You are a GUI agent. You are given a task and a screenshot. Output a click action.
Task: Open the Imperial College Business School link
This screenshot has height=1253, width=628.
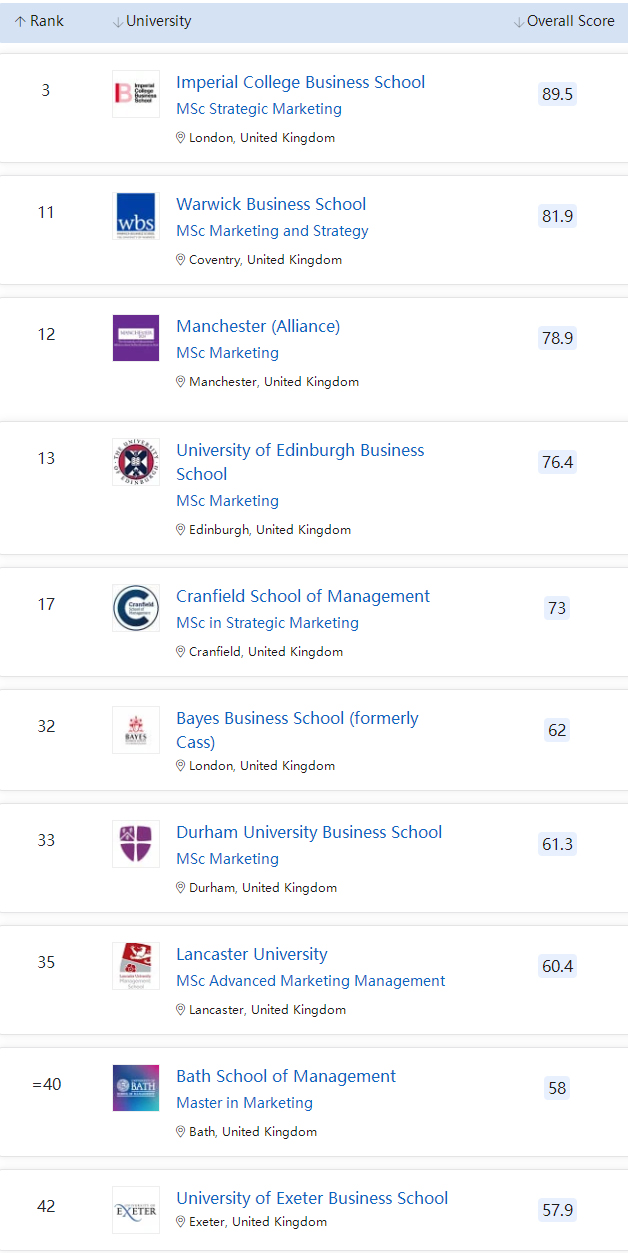(x=300, y=82)
